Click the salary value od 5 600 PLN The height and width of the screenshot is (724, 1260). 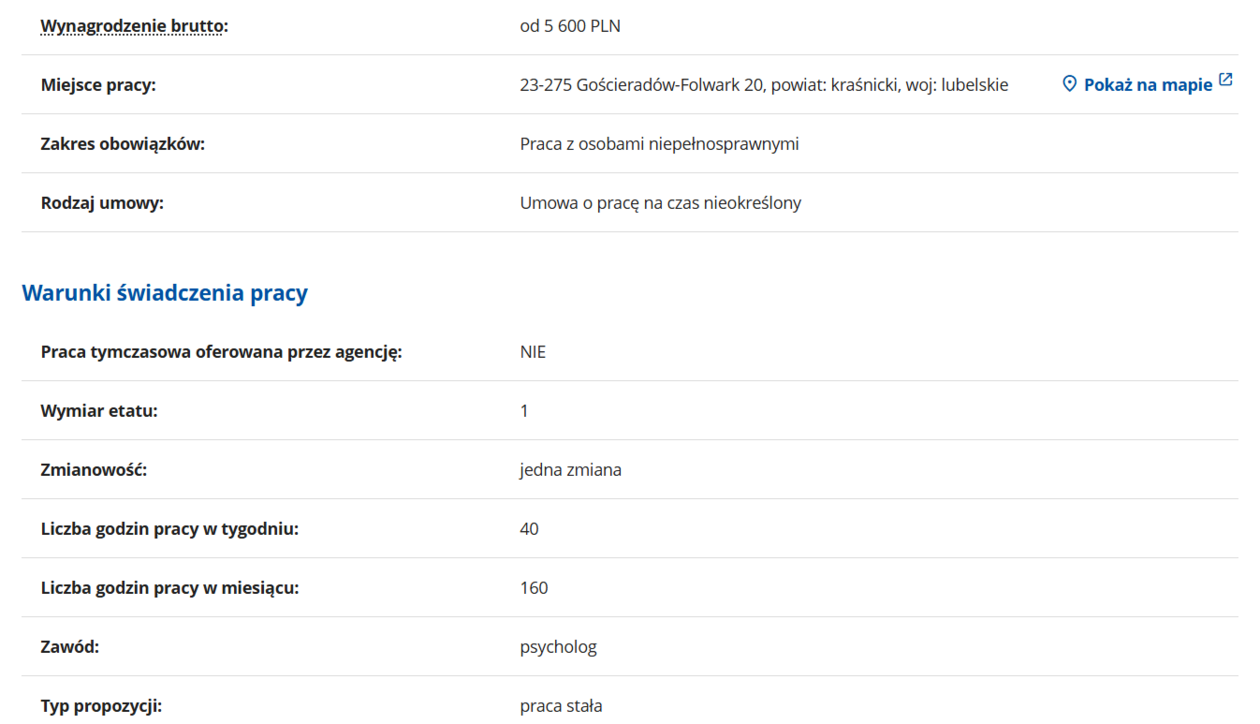click(x=570, y=26)
